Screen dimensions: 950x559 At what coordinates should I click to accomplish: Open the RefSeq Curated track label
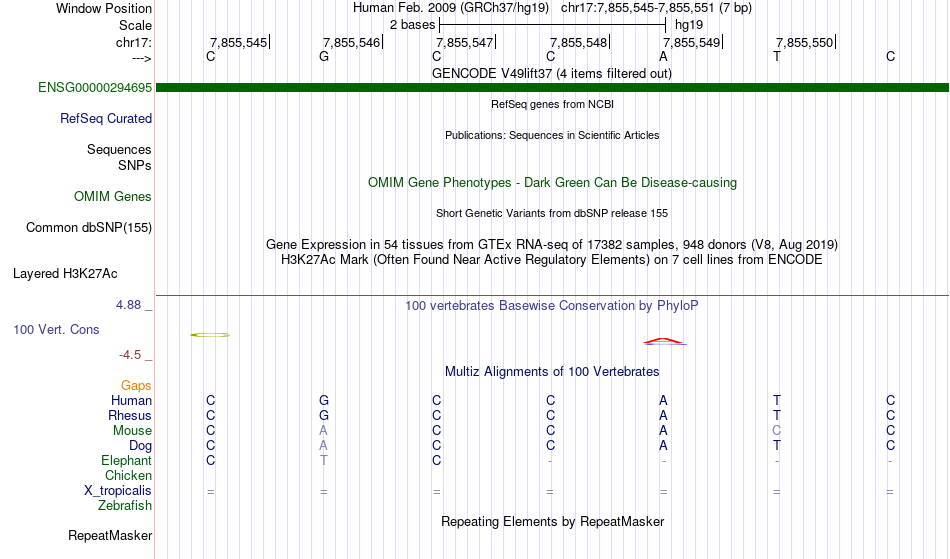106,119
